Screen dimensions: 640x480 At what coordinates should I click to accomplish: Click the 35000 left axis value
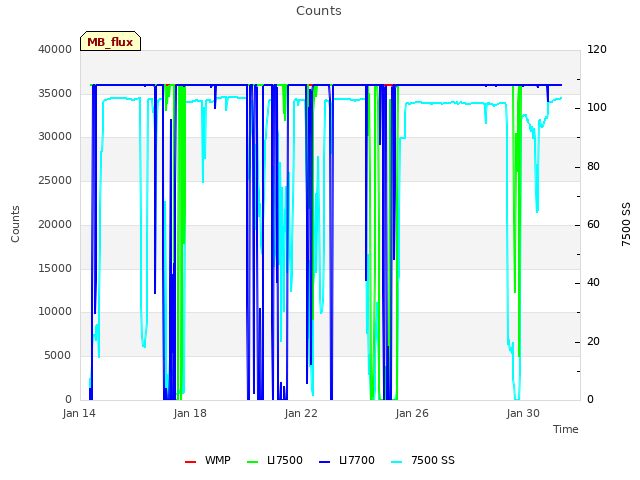55,93
